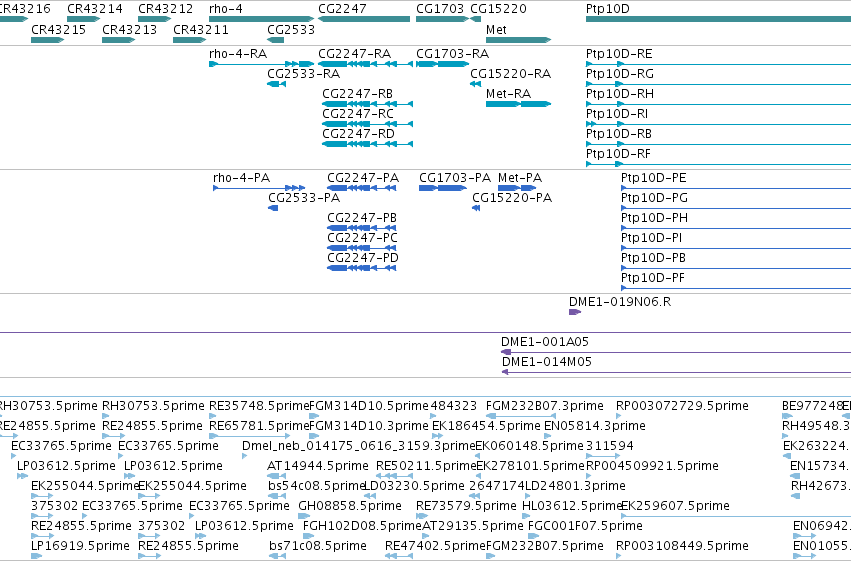
Task: Open transcript CG1703-RA
Action: point(453,54)
